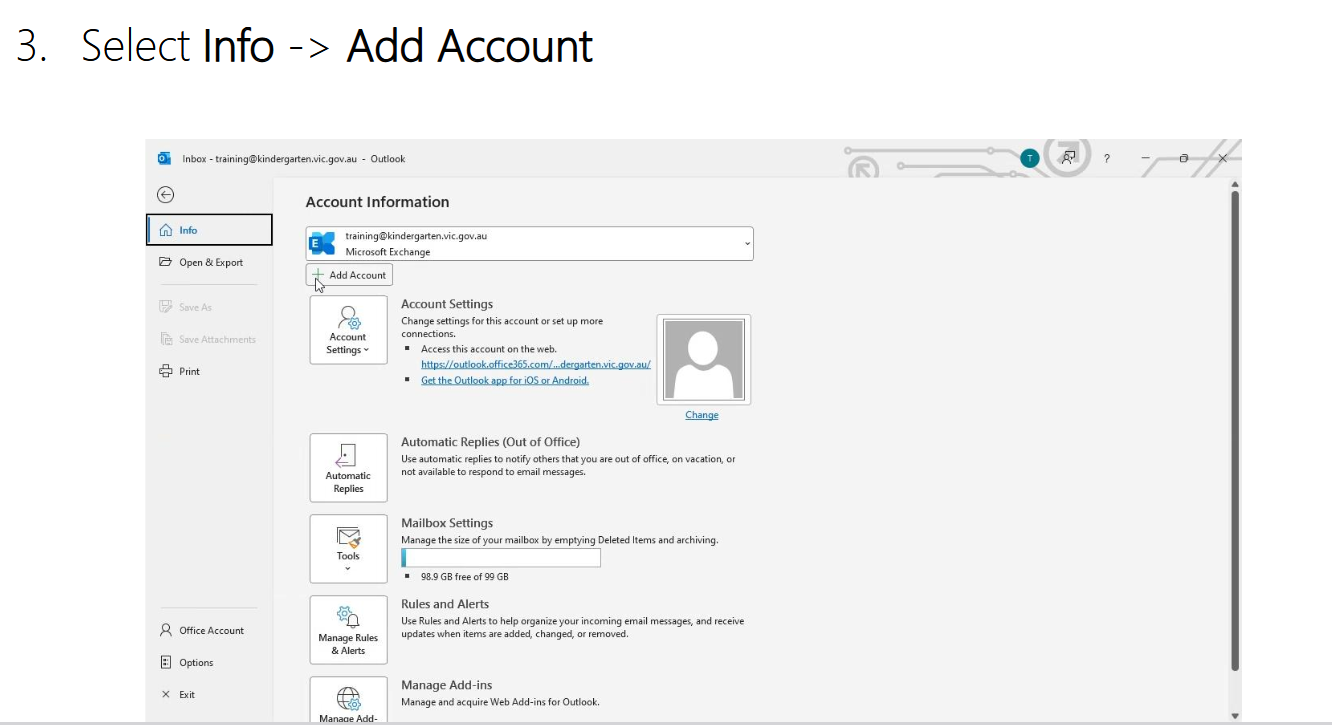This screenshot has height=725, width=1332.
Task: Click the Account Information heading
Action: (x=377, y=202)
